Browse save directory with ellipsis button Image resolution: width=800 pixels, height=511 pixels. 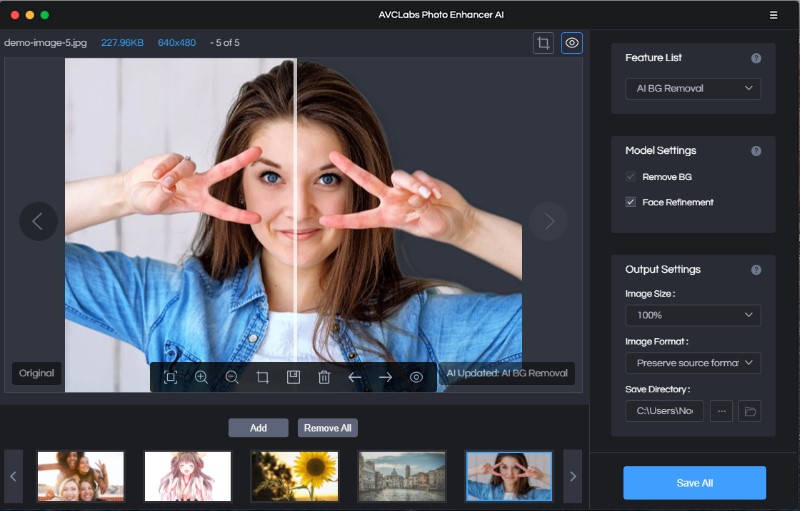721,411
